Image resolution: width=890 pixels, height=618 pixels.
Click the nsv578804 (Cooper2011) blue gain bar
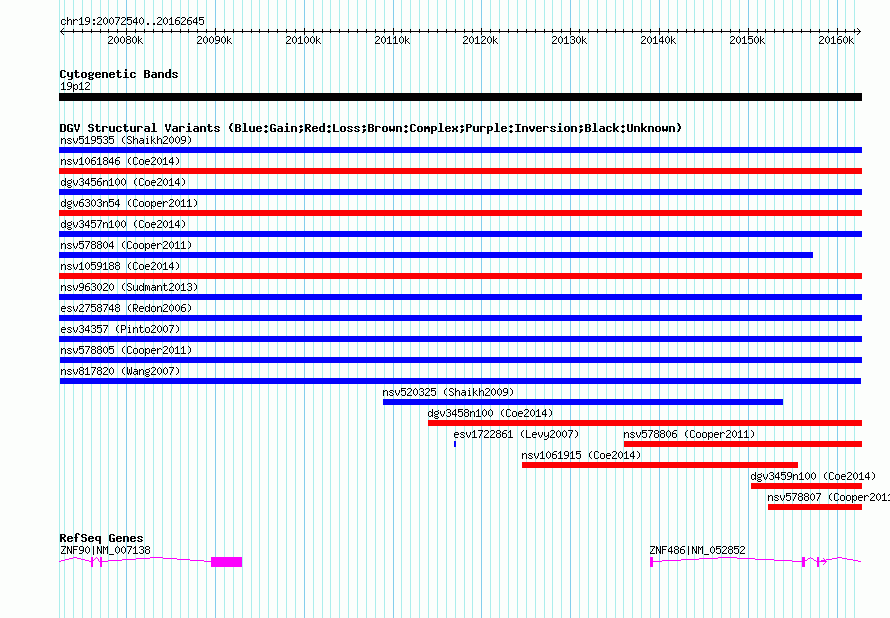click(x=436, y=255)
